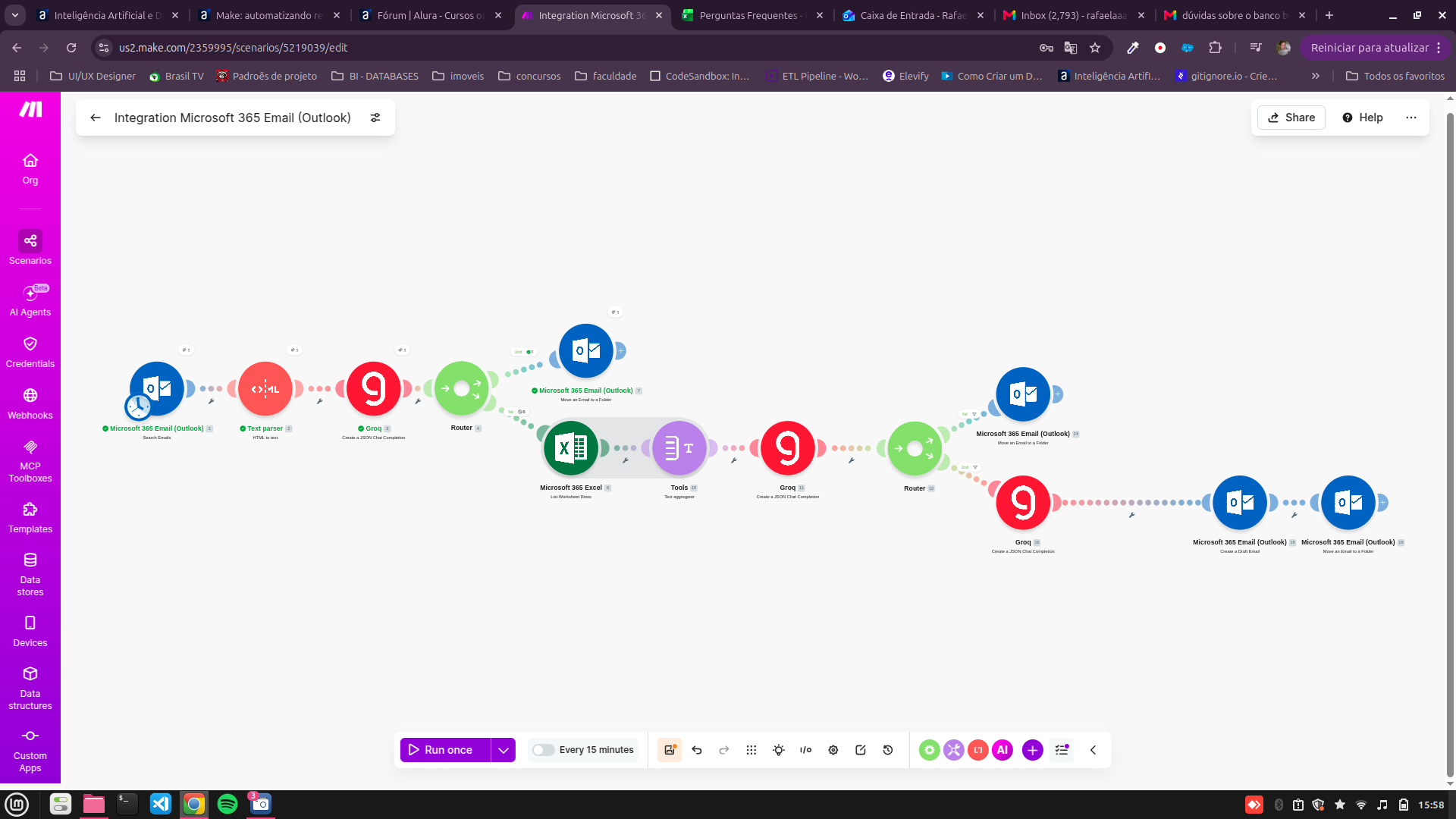
Task: Collapse the bottom toolbar with chevron
Action: [1094, 750]
